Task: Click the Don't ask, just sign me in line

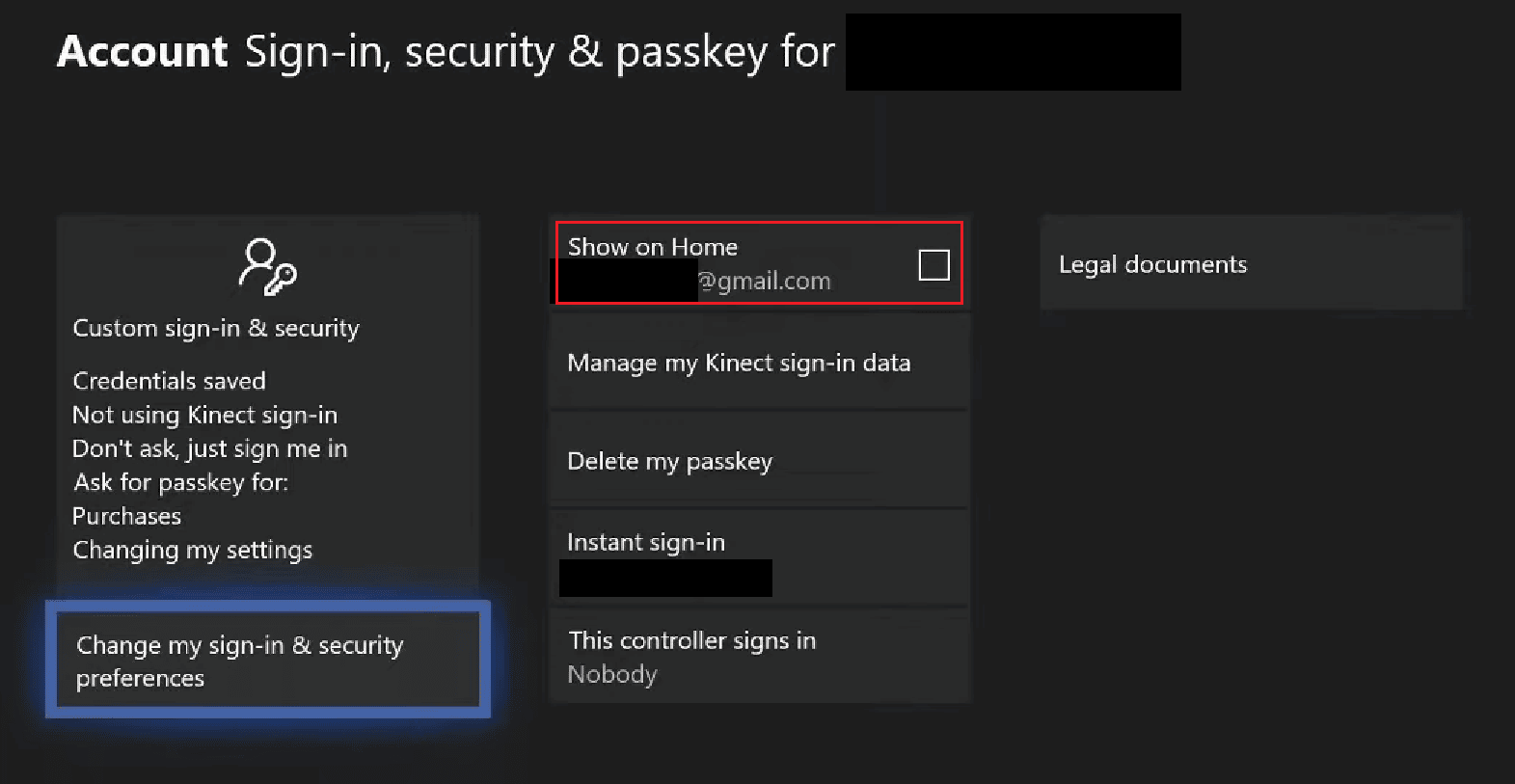Action: point(209,448)
